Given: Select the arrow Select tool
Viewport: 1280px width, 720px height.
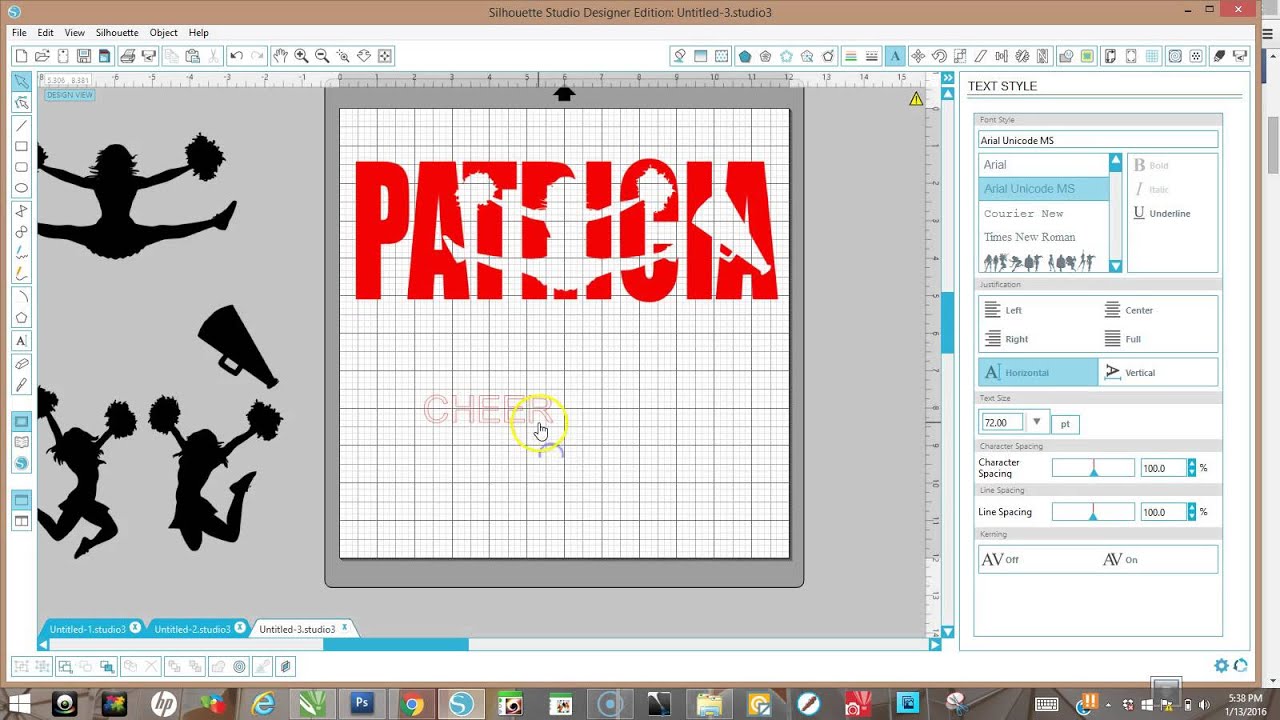Looking at the screenshot, I should coord(21,80).
